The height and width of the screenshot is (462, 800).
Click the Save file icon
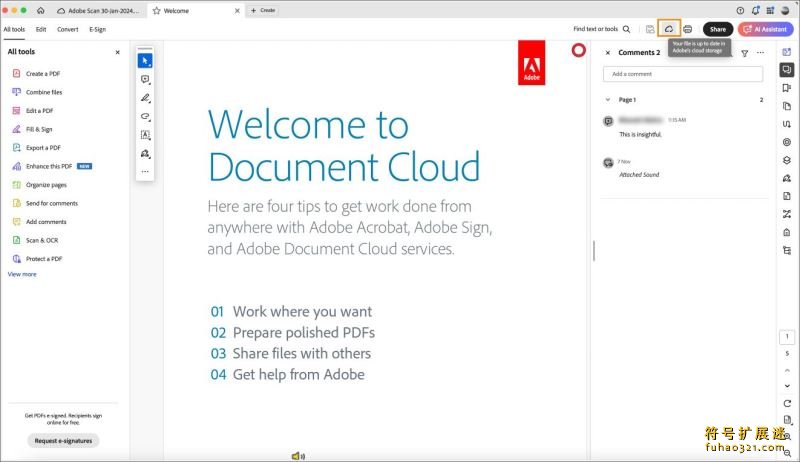click(650, 29)
